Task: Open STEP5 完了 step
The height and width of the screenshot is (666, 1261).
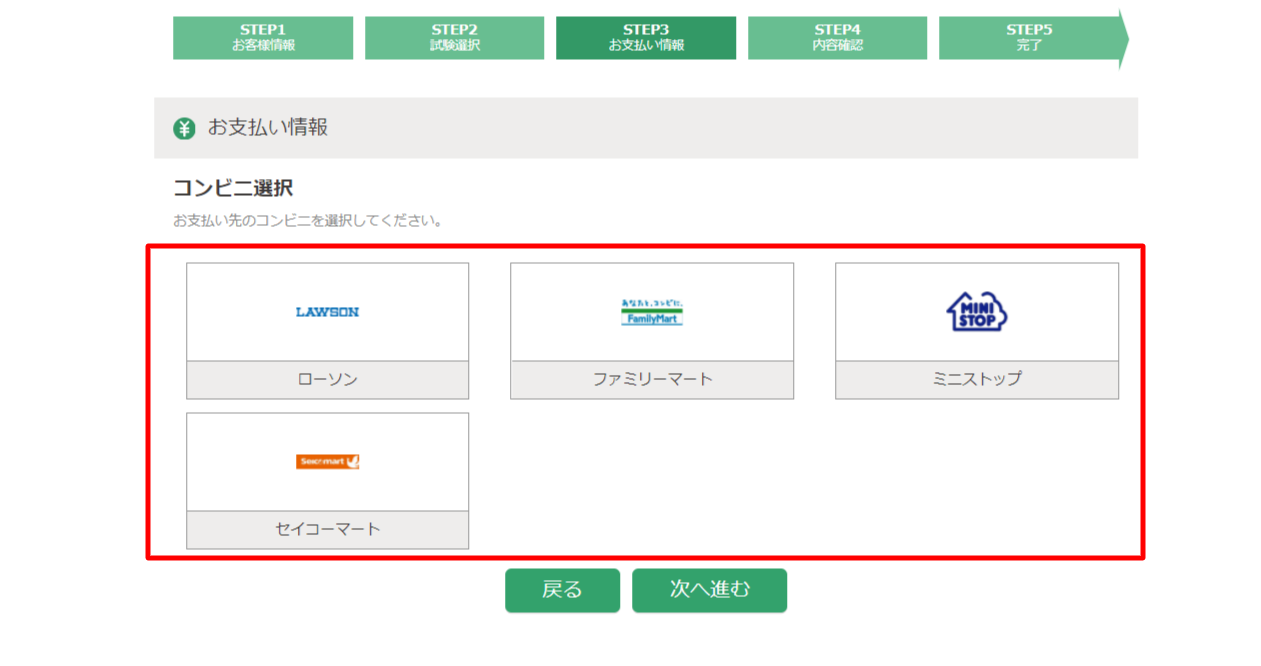Action: click(x=1034, y=38)
